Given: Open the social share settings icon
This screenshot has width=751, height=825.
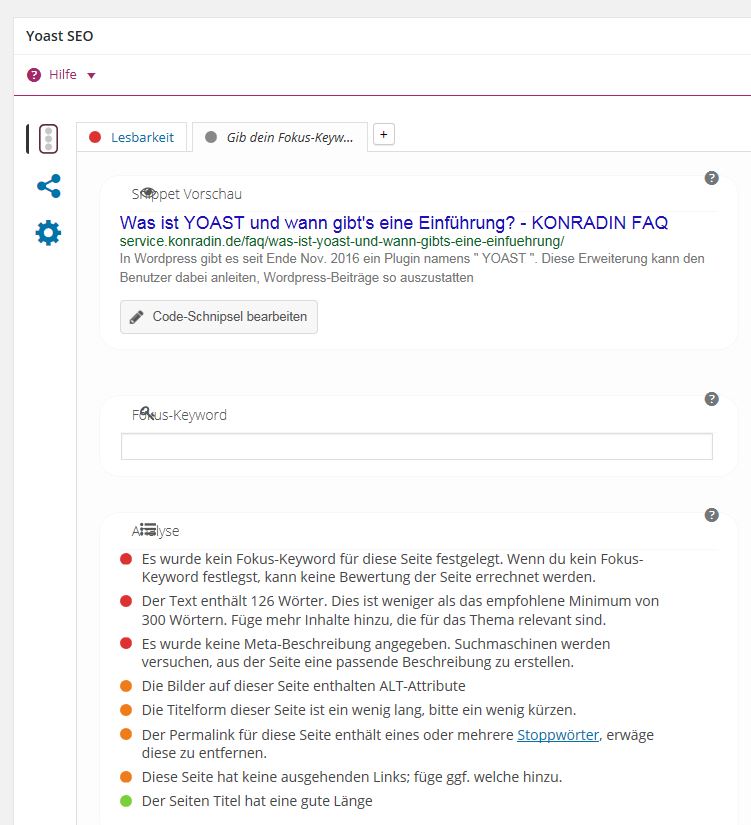Looking at the screenshot, I should point(48,186).
